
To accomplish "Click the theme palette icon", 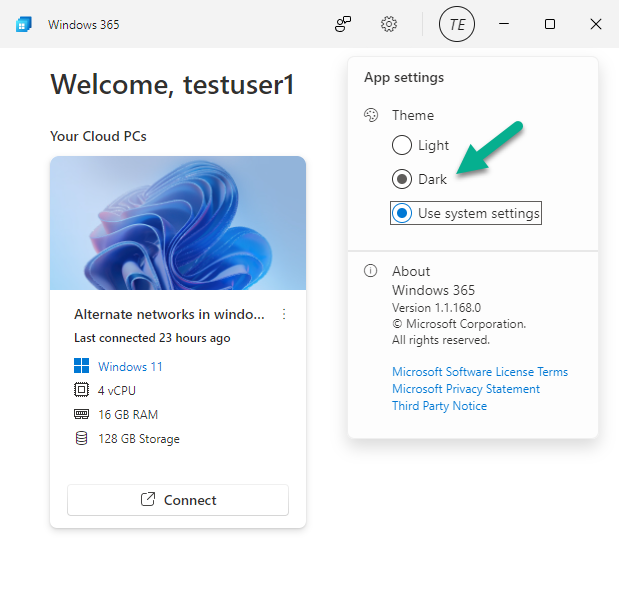I will point(371,115).
